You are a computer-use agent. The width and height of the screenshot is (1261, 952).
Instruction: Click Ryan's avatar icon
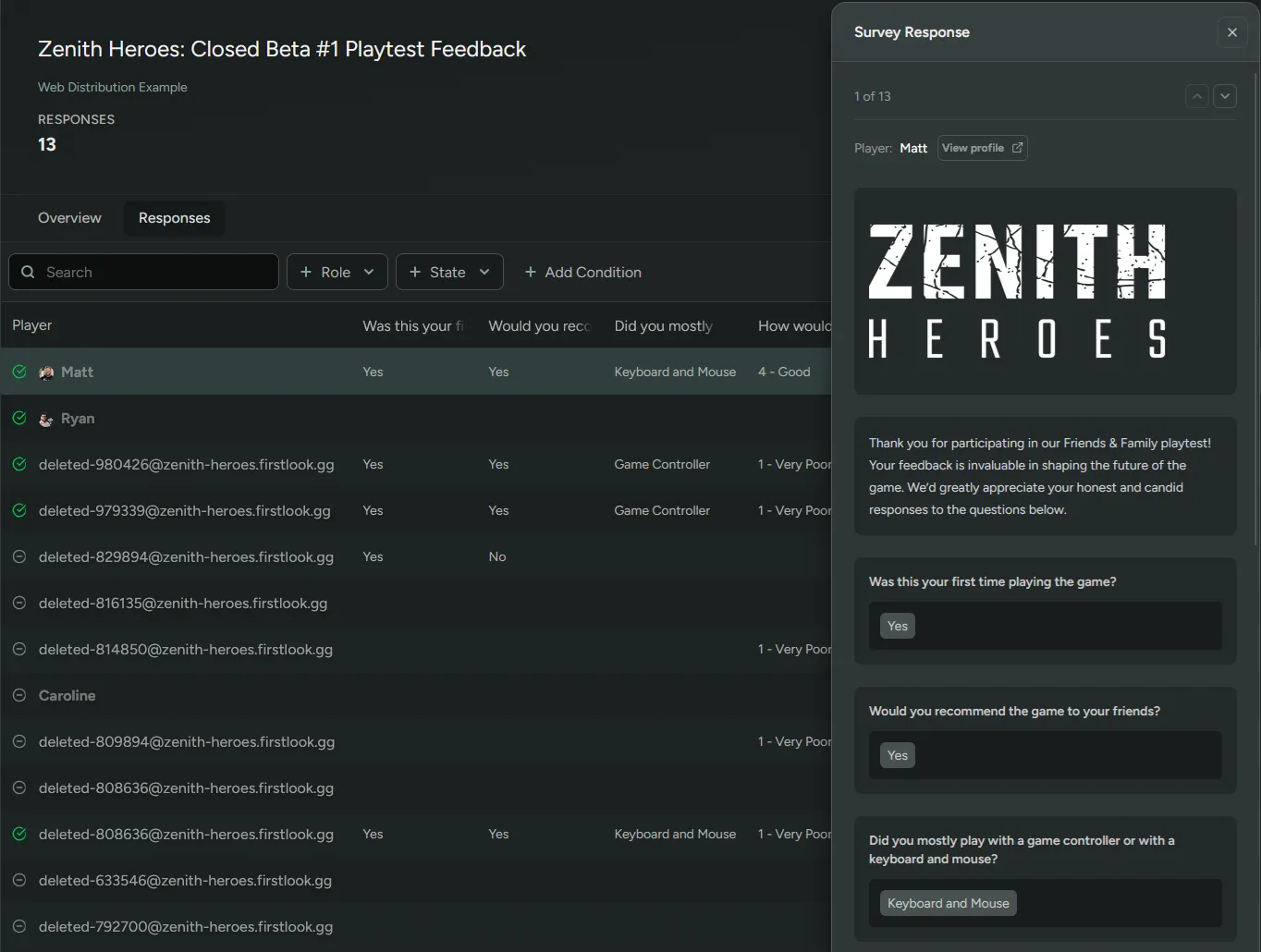coord(46,419)
